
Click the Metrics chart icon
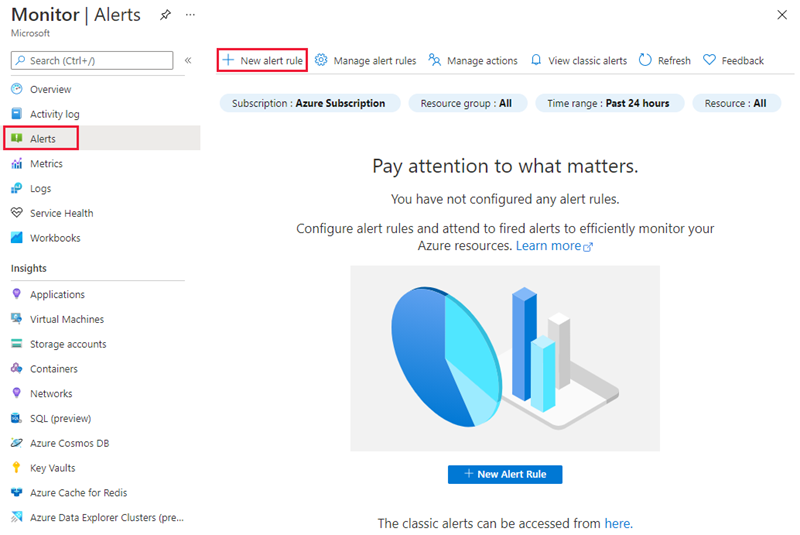17,163
